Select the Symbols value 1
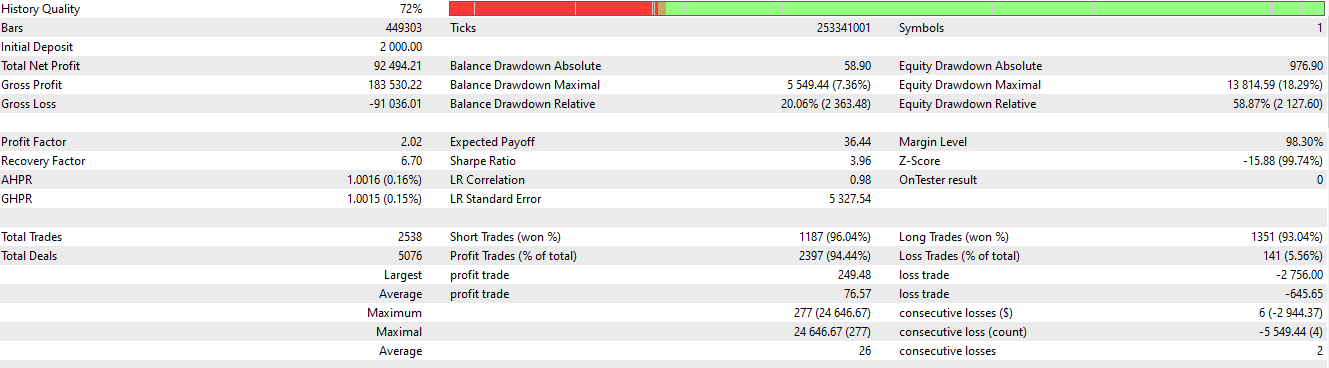Screen dimensions: 1329x368 [x=1320, y=28]
